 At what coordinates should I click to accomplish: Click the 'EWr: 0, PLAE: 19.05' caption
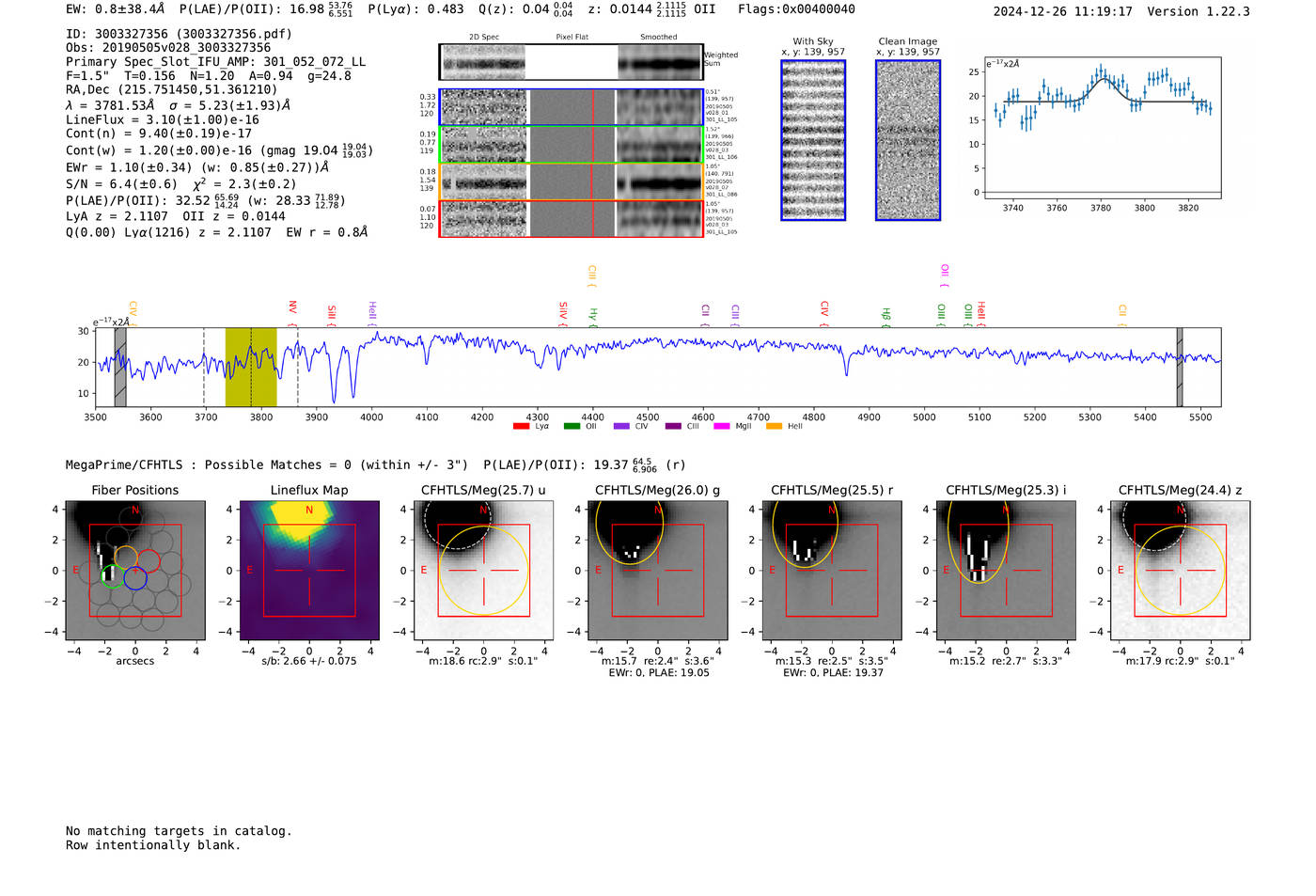point(658,673)
